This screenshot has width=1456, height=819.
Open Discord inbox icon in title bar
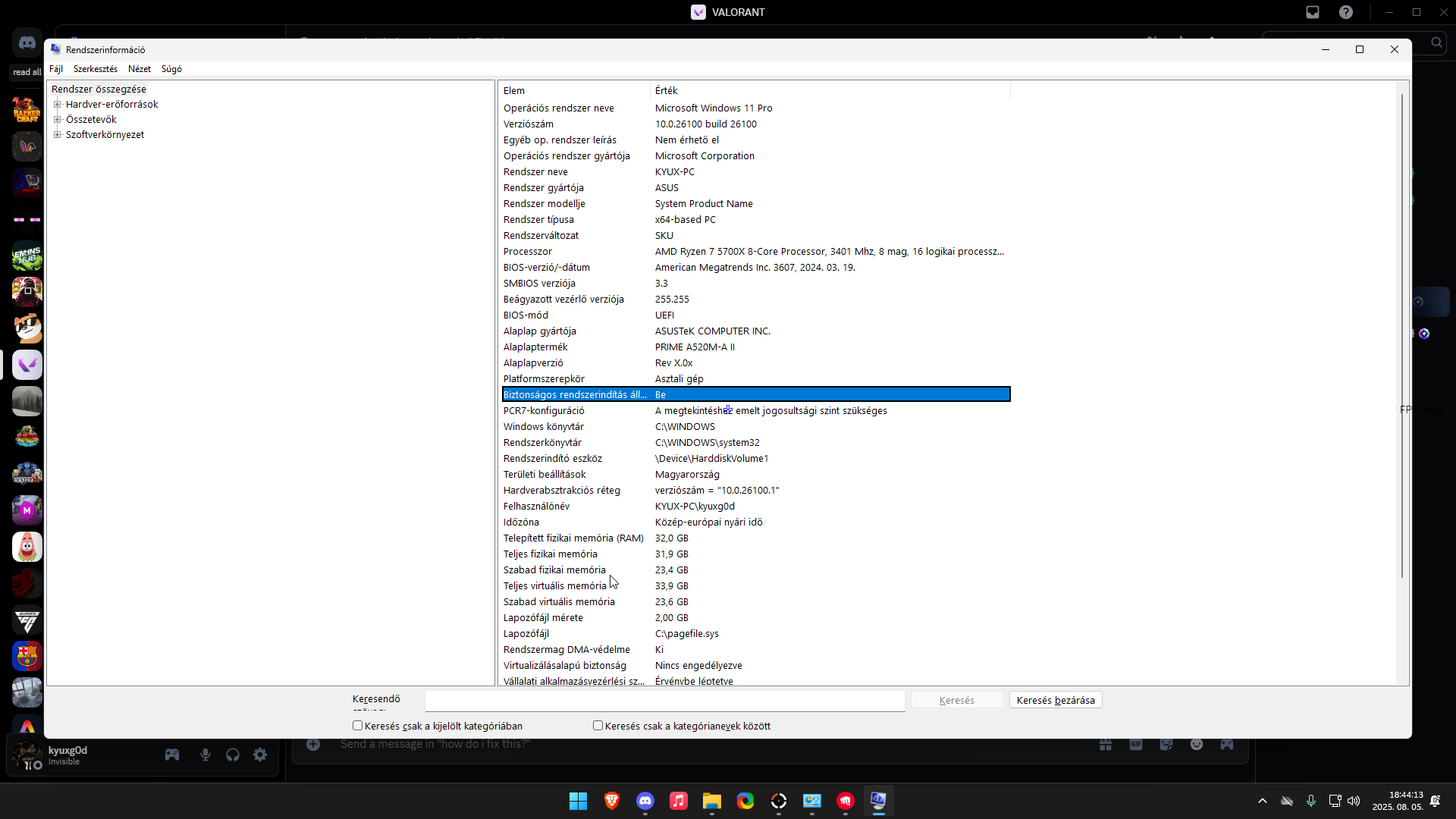click(x=1313, y=12)
